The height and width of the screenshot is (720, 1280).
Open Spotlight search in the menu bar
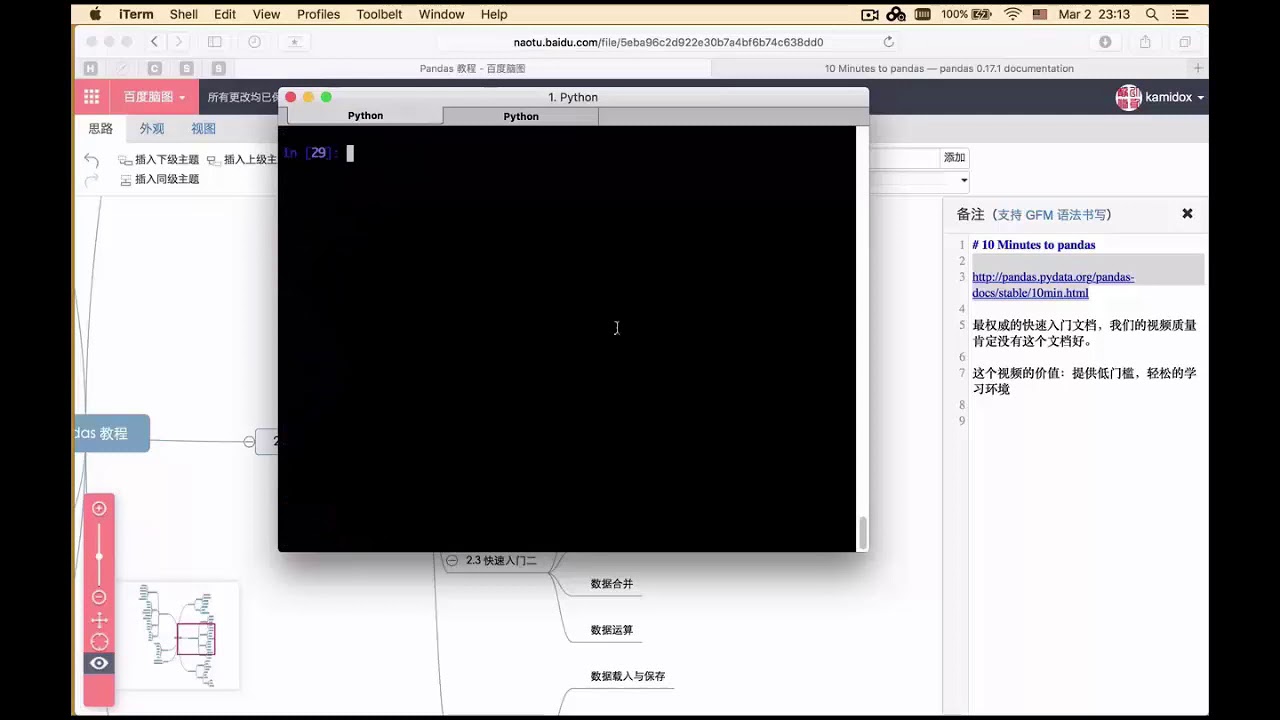point(1152,14)
